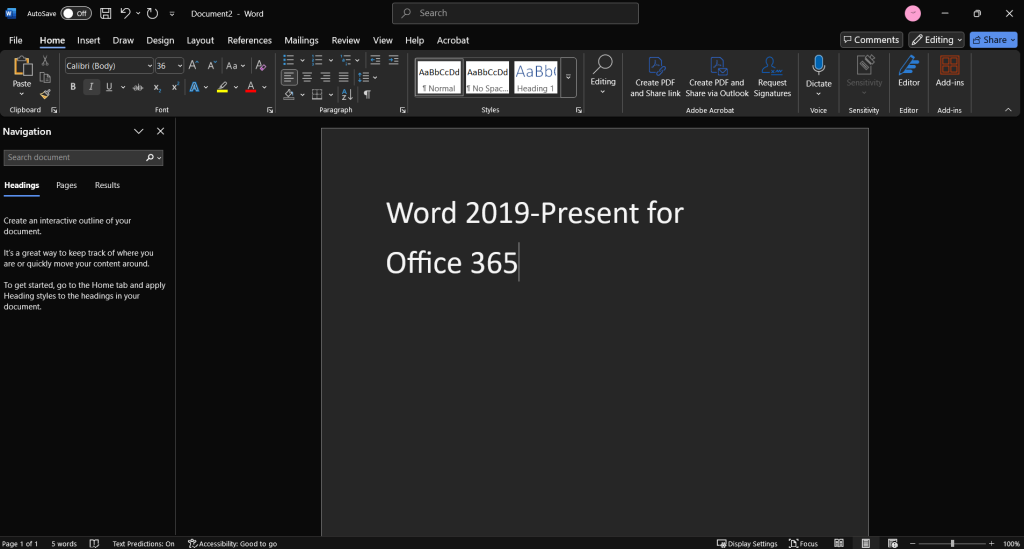The width and height of the screenshot is (1024, 549).
Task: Switch to the Pages navigation tab
Action: 66,185
